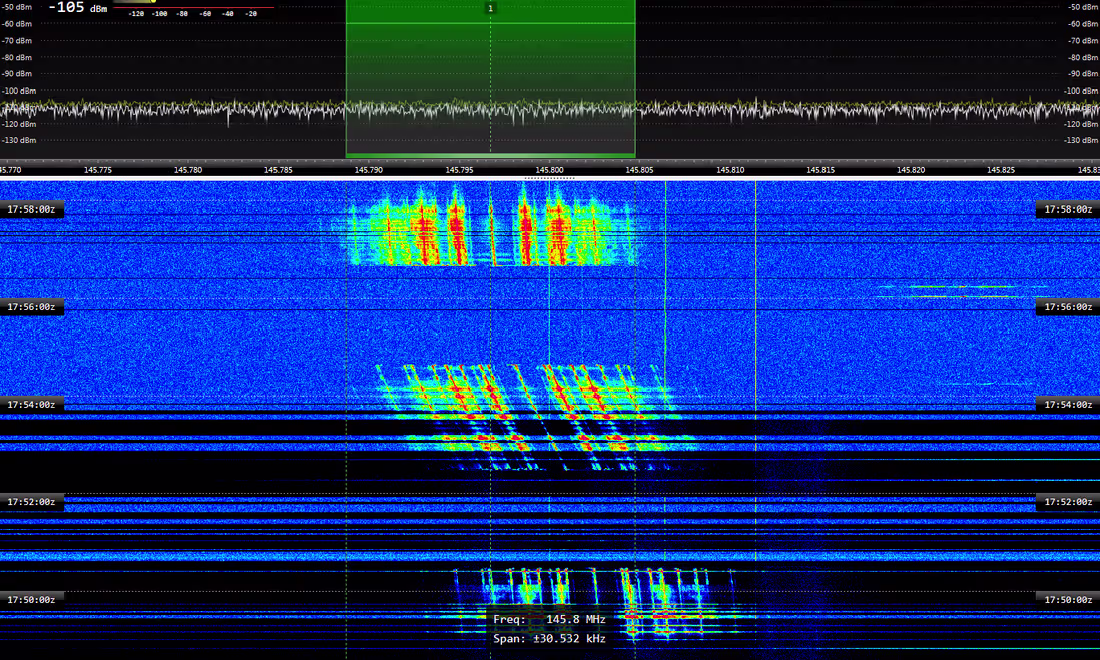
Task: Click the receiver 1 marker in the passband
Action: 490,8
